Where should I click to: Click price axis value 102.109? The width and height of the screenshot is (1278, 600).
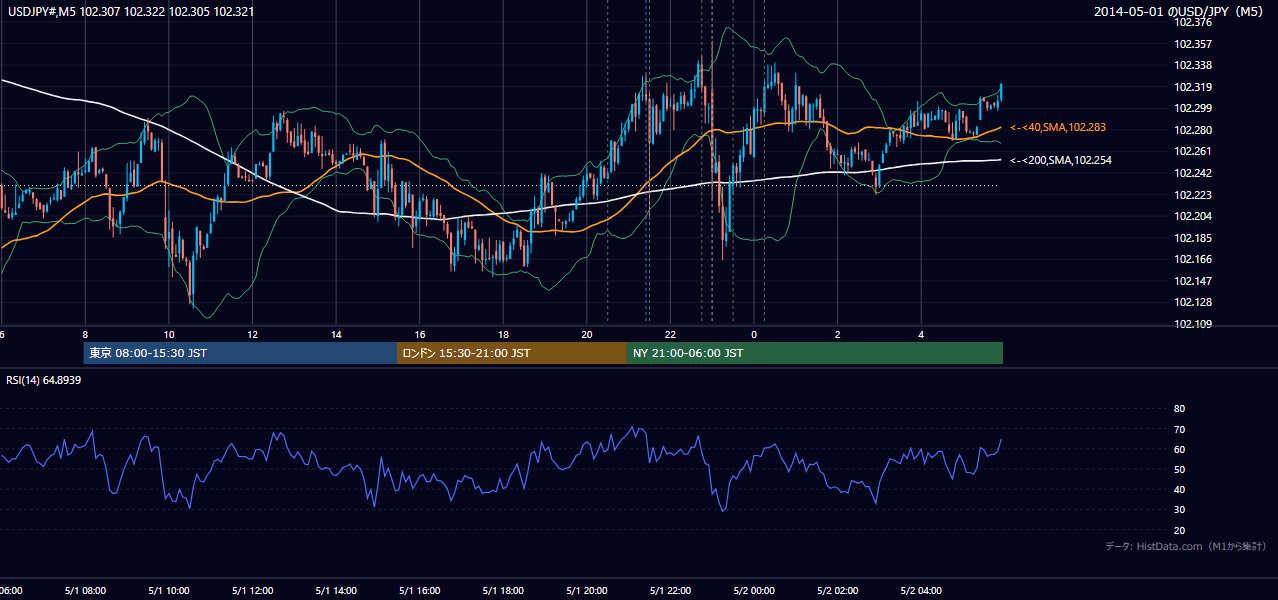1193,324
